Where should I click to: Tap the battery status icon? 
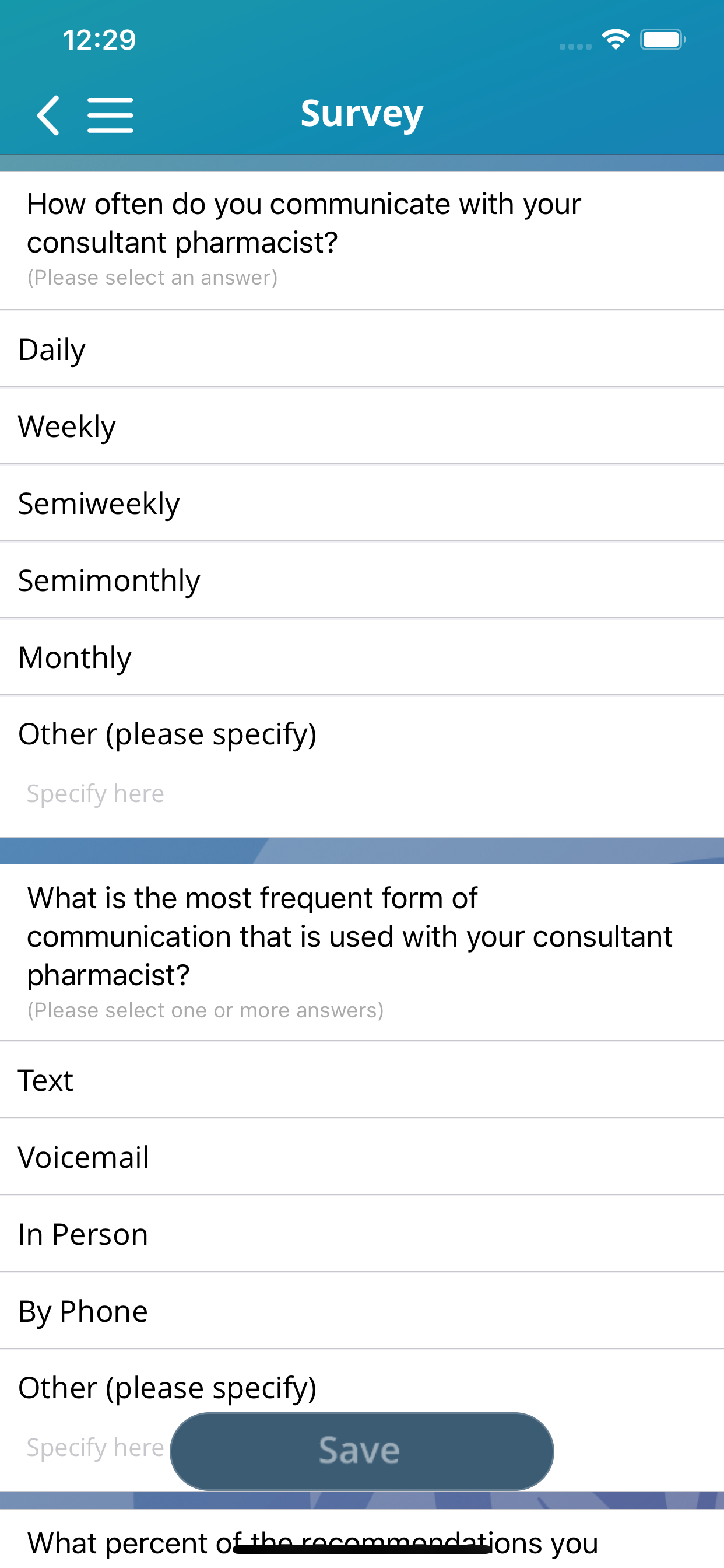click(x=663, y=40)
